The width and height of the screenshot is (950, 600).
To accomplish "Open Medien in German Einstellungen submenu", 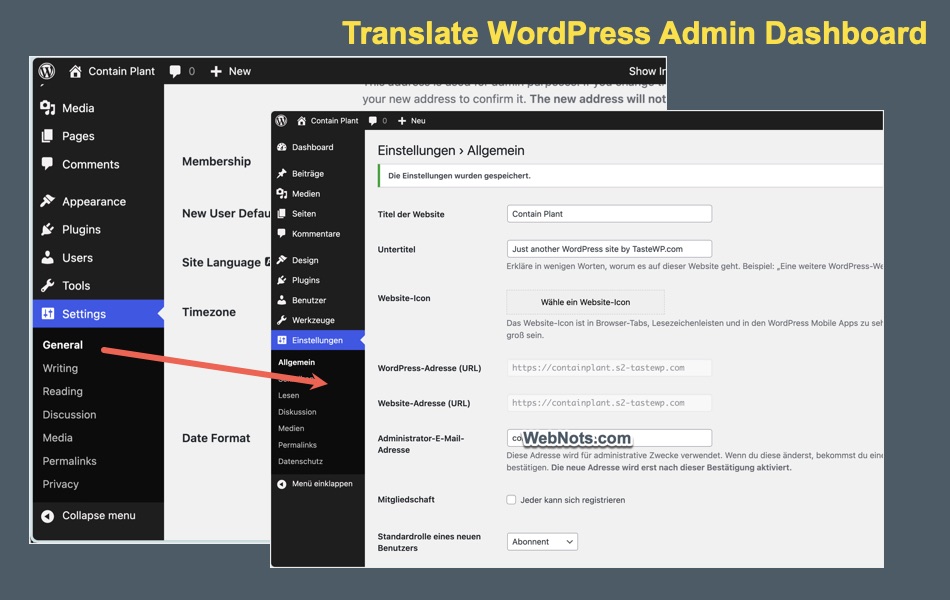I will (291, 428).
